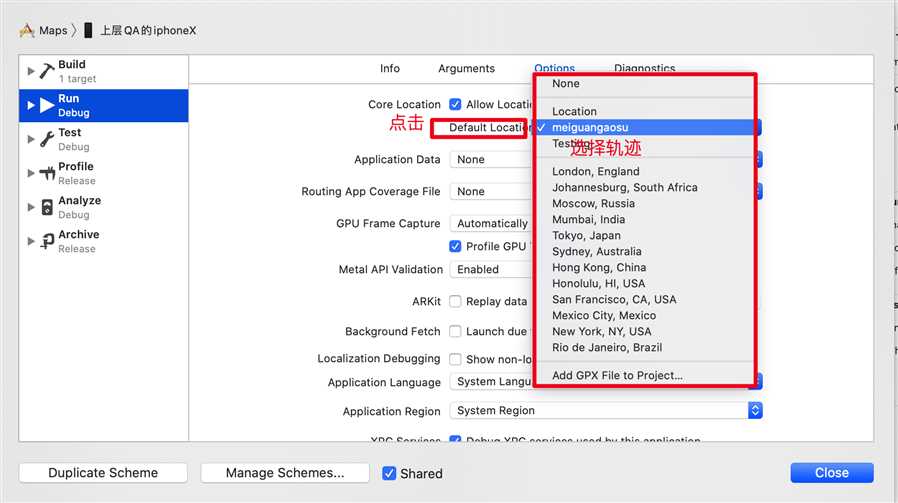Expand the Archive action disclosure triangle

[x=31, y=241]
